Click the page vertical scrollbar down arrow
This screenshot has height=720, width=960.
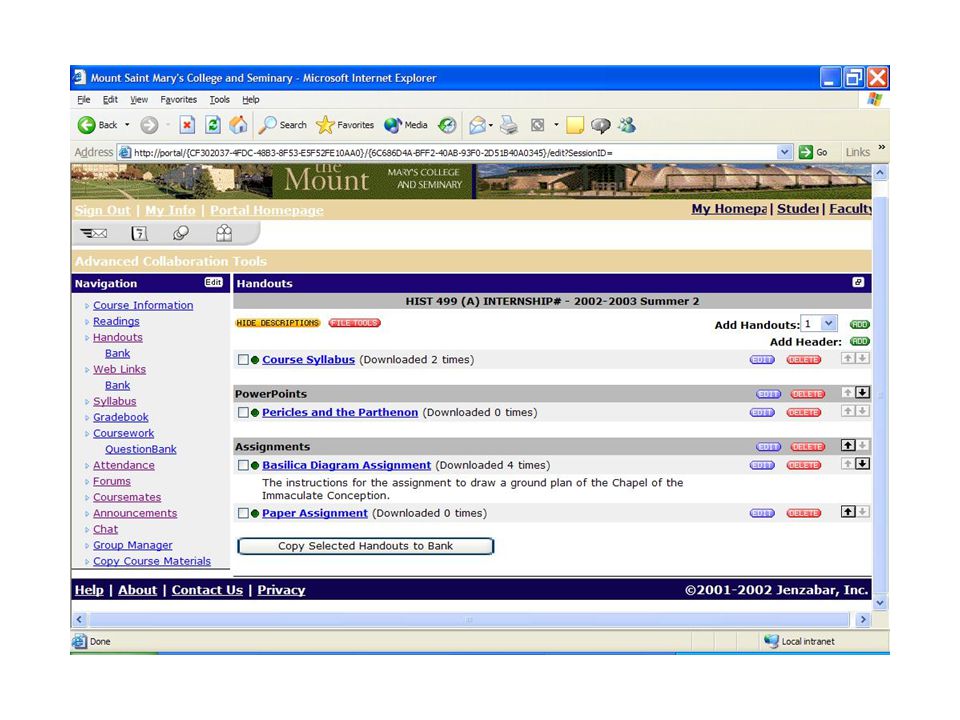880,603
